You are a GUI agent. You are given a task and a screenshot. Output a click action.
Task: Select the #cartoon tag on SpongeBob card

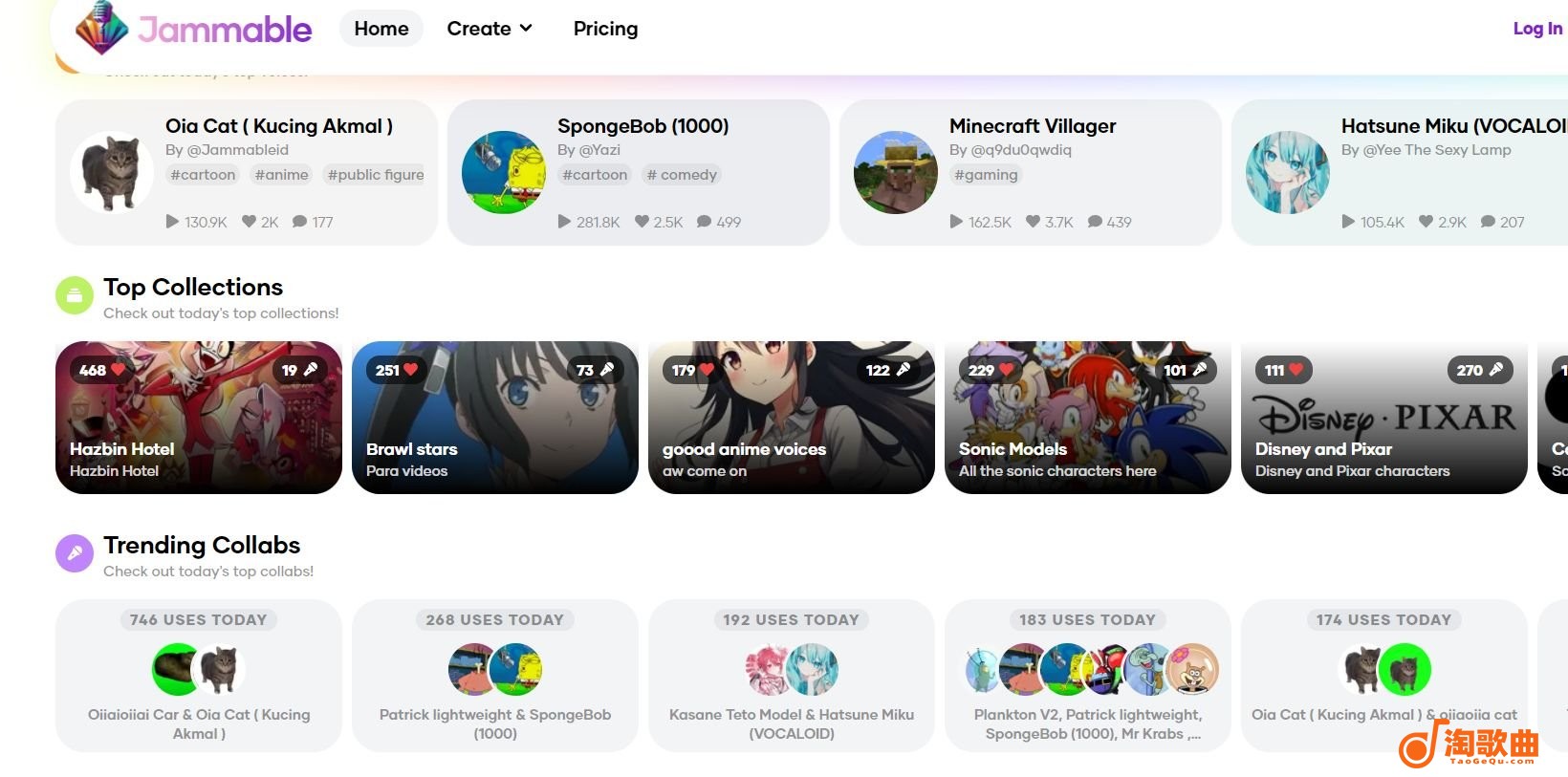coord(595,175)
